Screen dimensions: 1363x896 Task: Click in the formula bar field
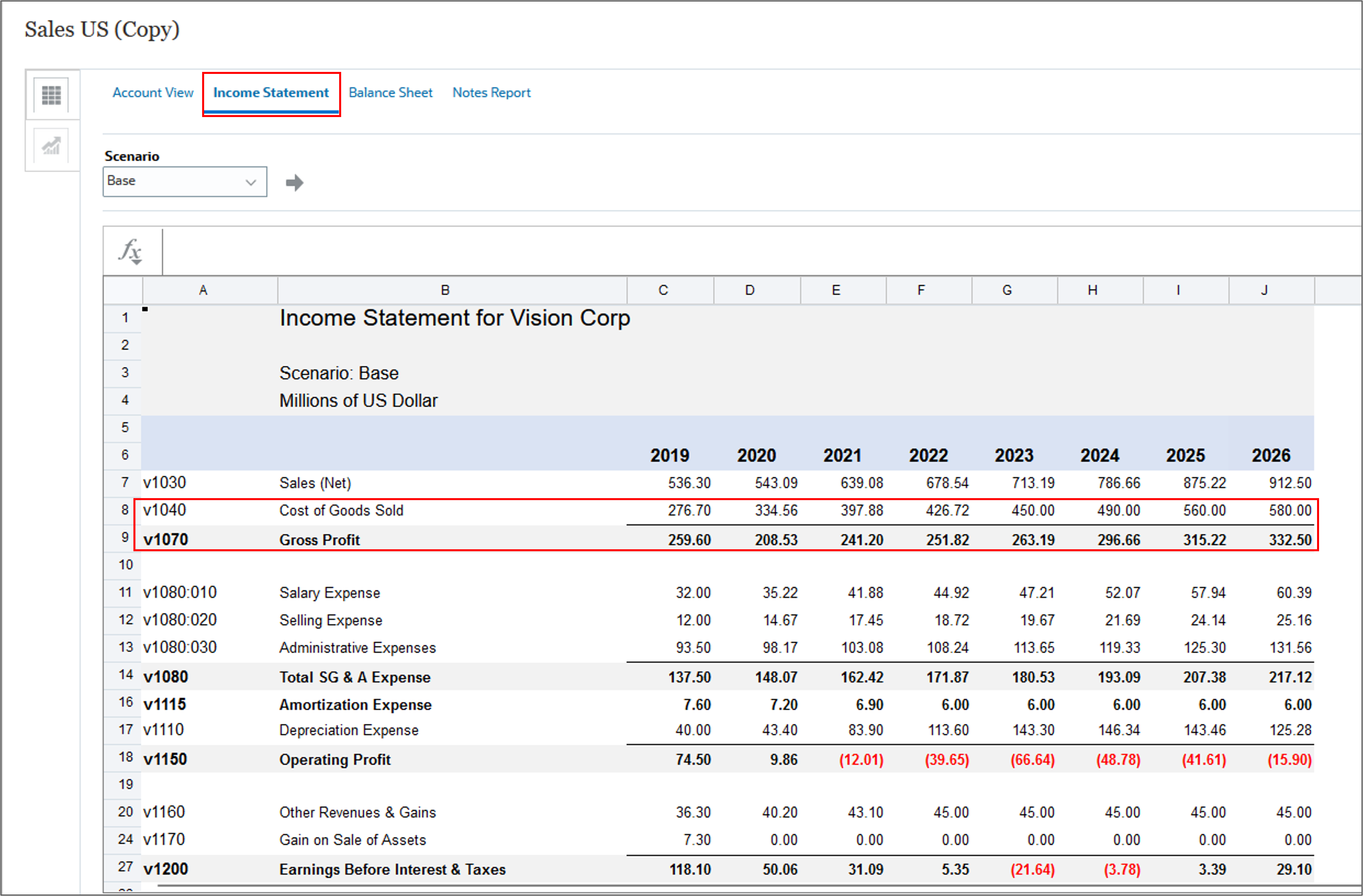[745, 251]
